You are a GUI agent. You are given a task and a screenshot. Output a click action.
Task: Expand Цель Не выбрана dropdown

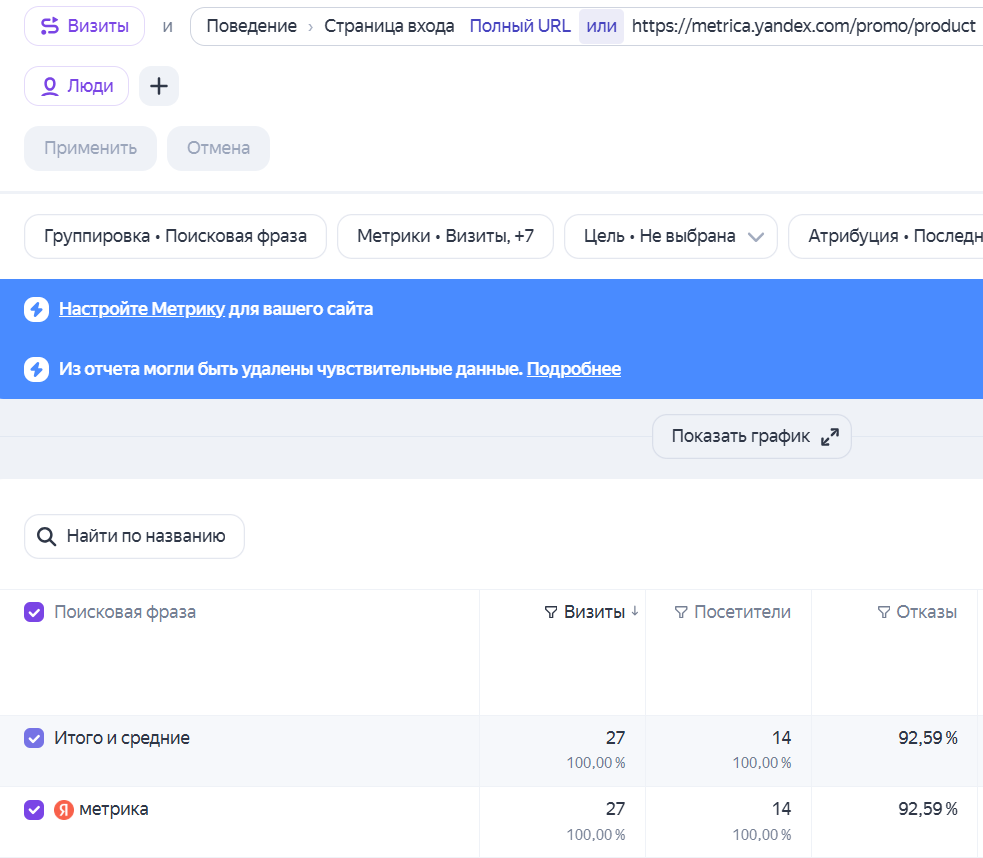671,236
